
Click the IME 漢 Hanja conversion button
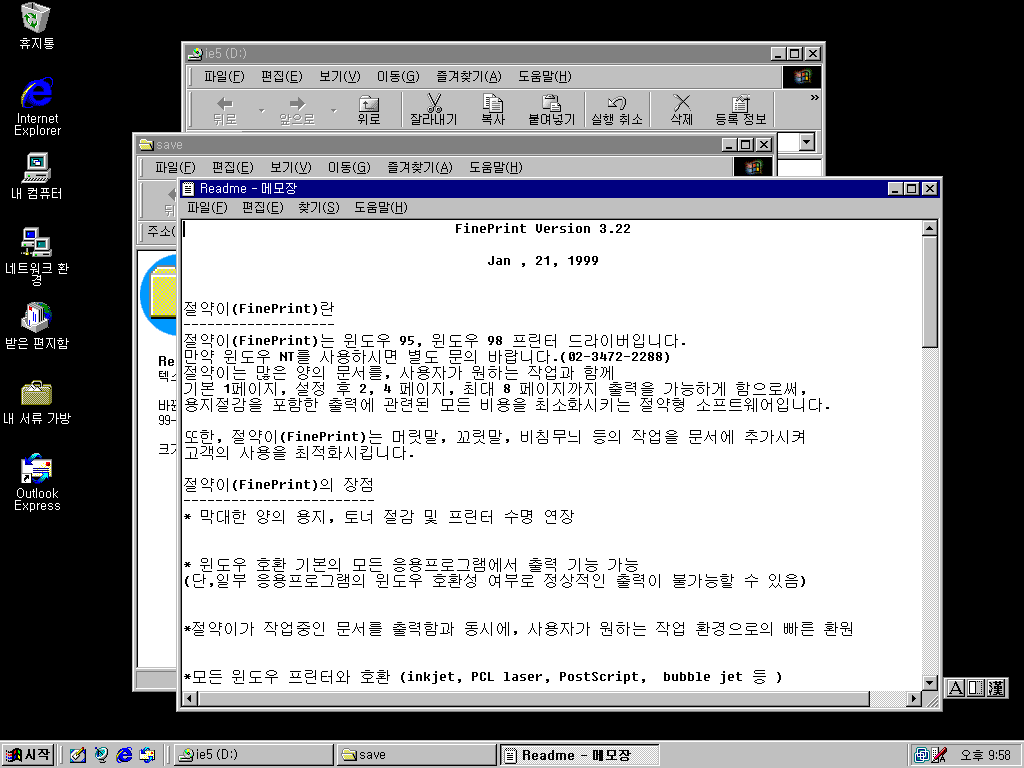click(996, 688)
